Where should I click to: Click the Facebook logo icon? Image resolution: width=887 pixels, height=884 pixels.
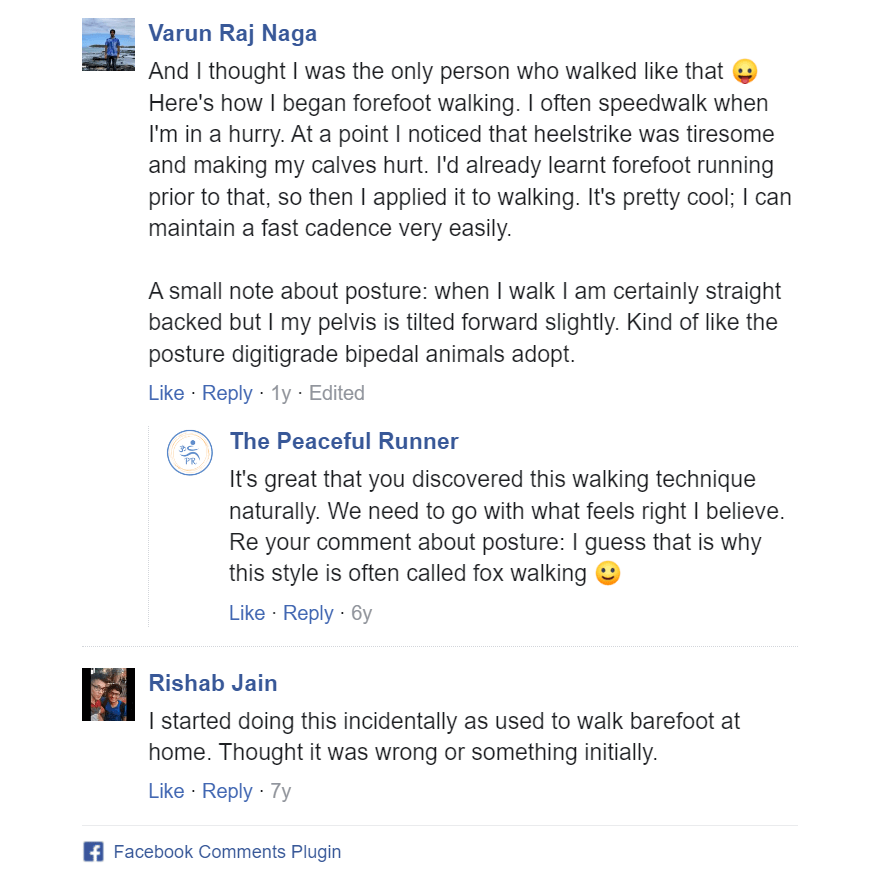(x=93, y=851)
